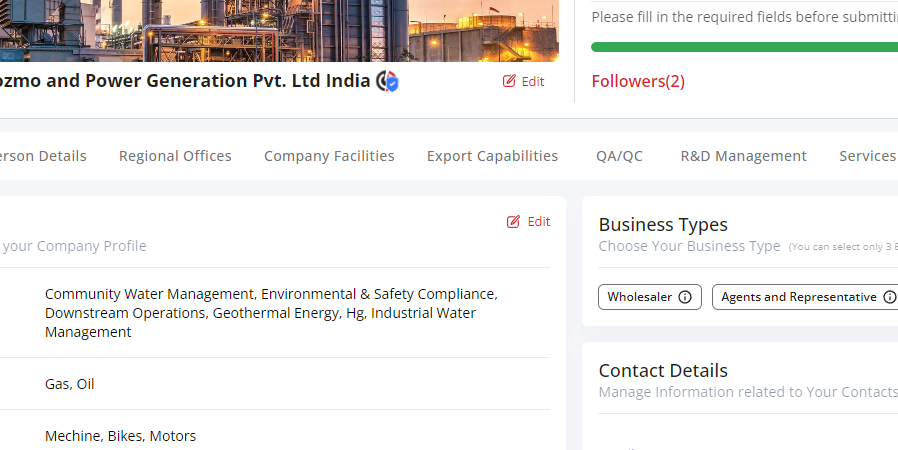The width and height of the screenshot is (898, 450).
Task: Switch to the Services tab
Action: 867,156
